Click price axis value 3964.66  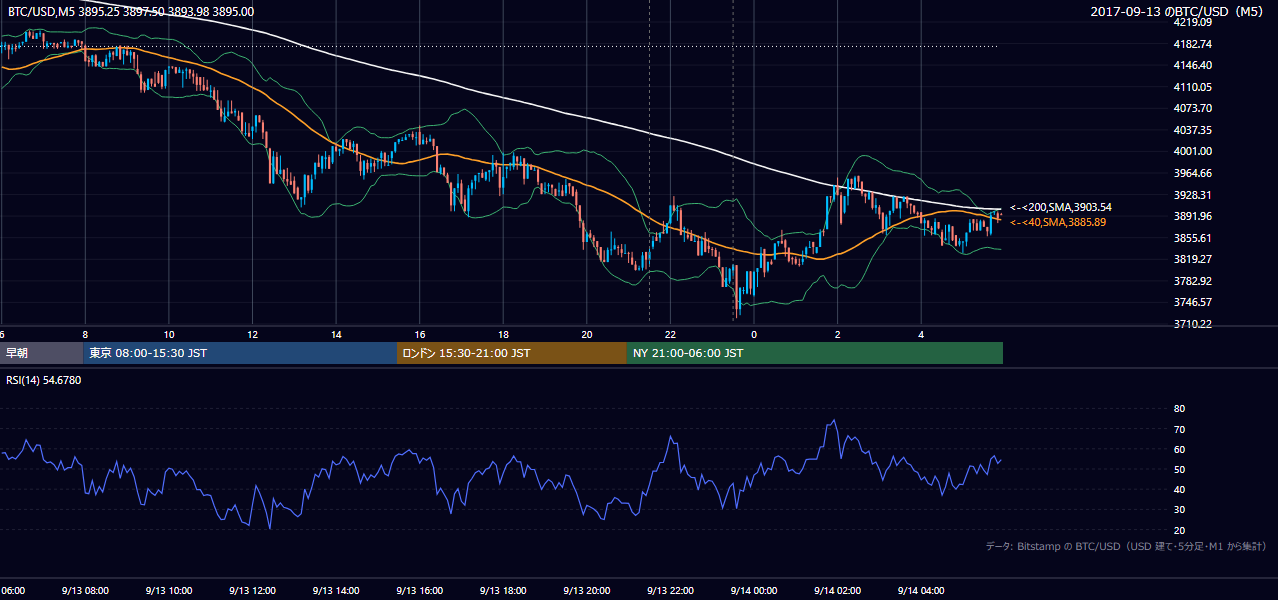tap(1193, 173)
